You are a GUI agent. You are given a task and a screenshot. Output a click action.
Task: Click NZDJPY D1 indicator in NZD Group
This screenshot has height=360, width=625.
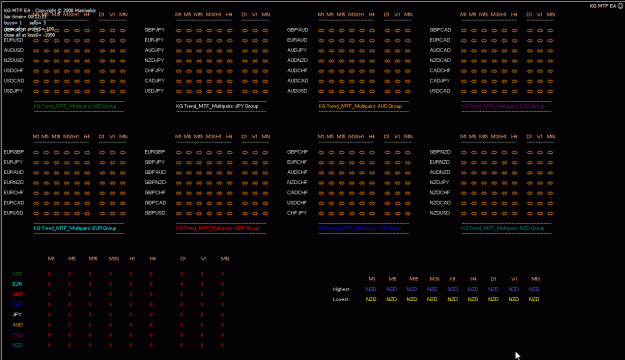(x=530, y=183)
